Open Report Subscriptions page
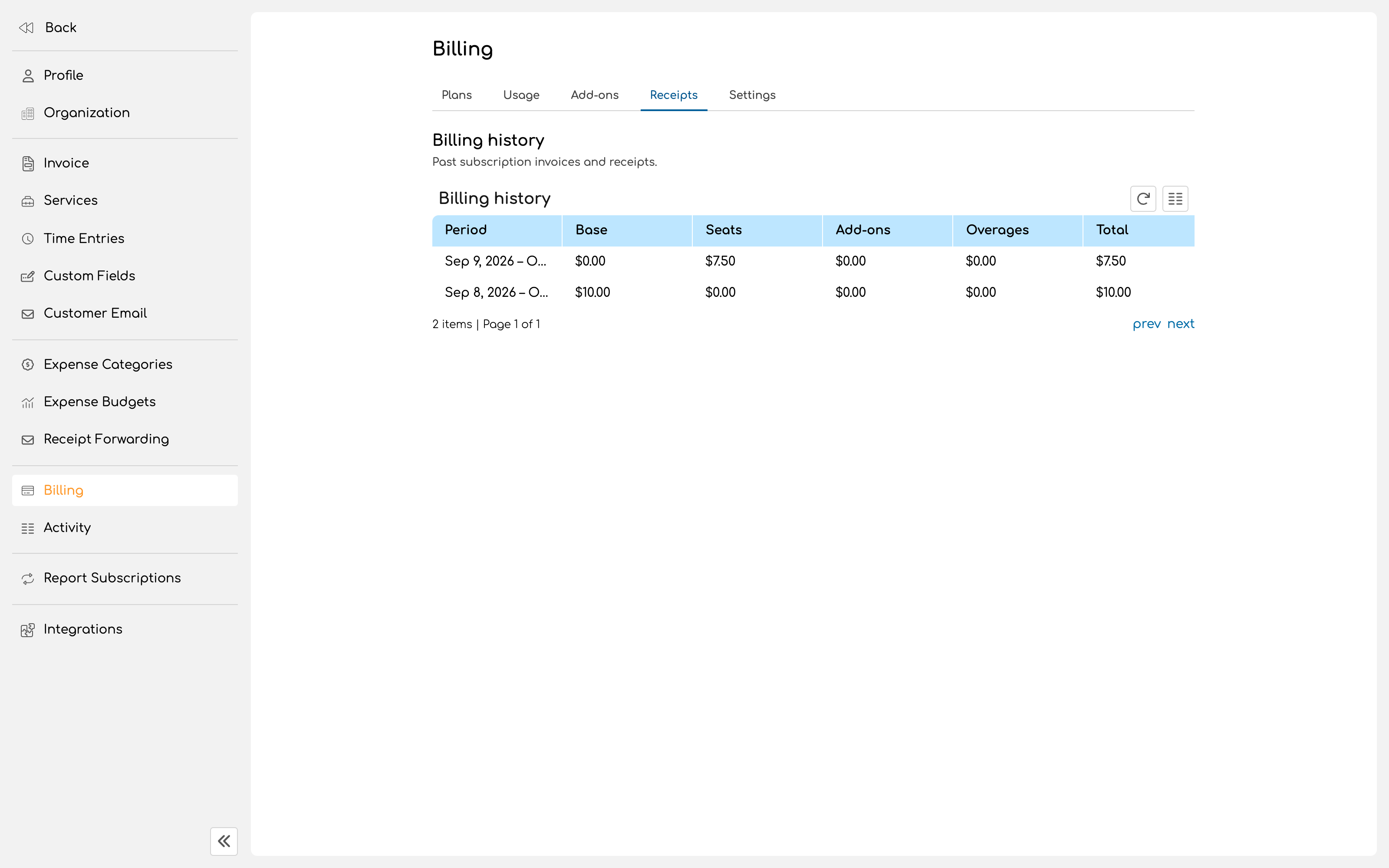 (x=125, y=578)
